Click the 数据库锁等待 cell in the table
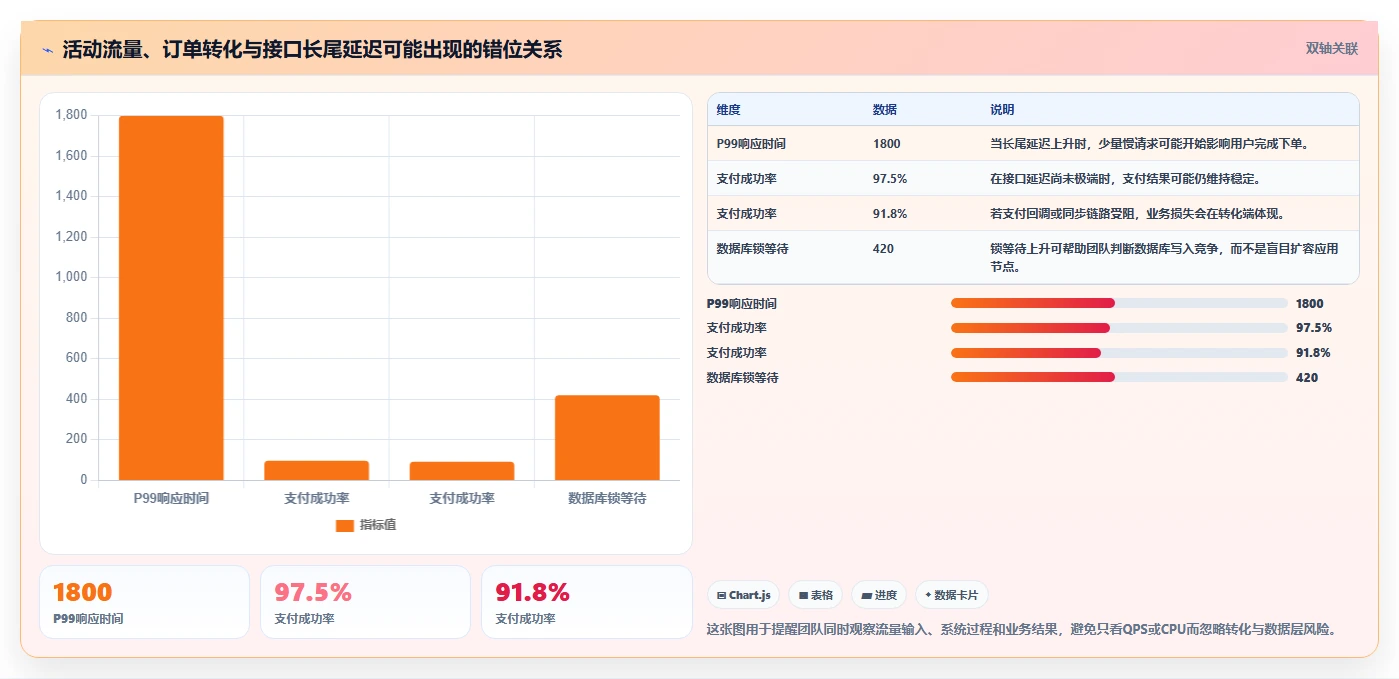The height and width of the screenshot is (679, 1399). tap(752, 249)
